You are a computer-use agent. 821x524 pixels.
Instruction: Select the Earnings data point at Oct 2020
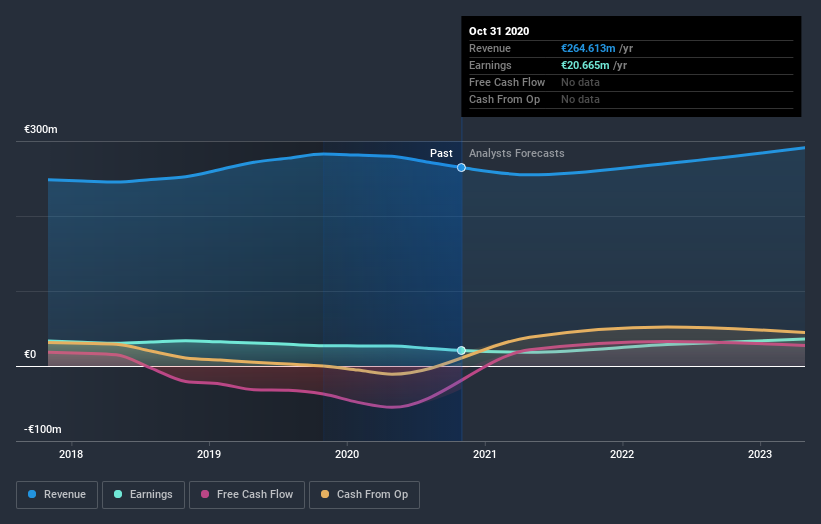click(461, 351)
